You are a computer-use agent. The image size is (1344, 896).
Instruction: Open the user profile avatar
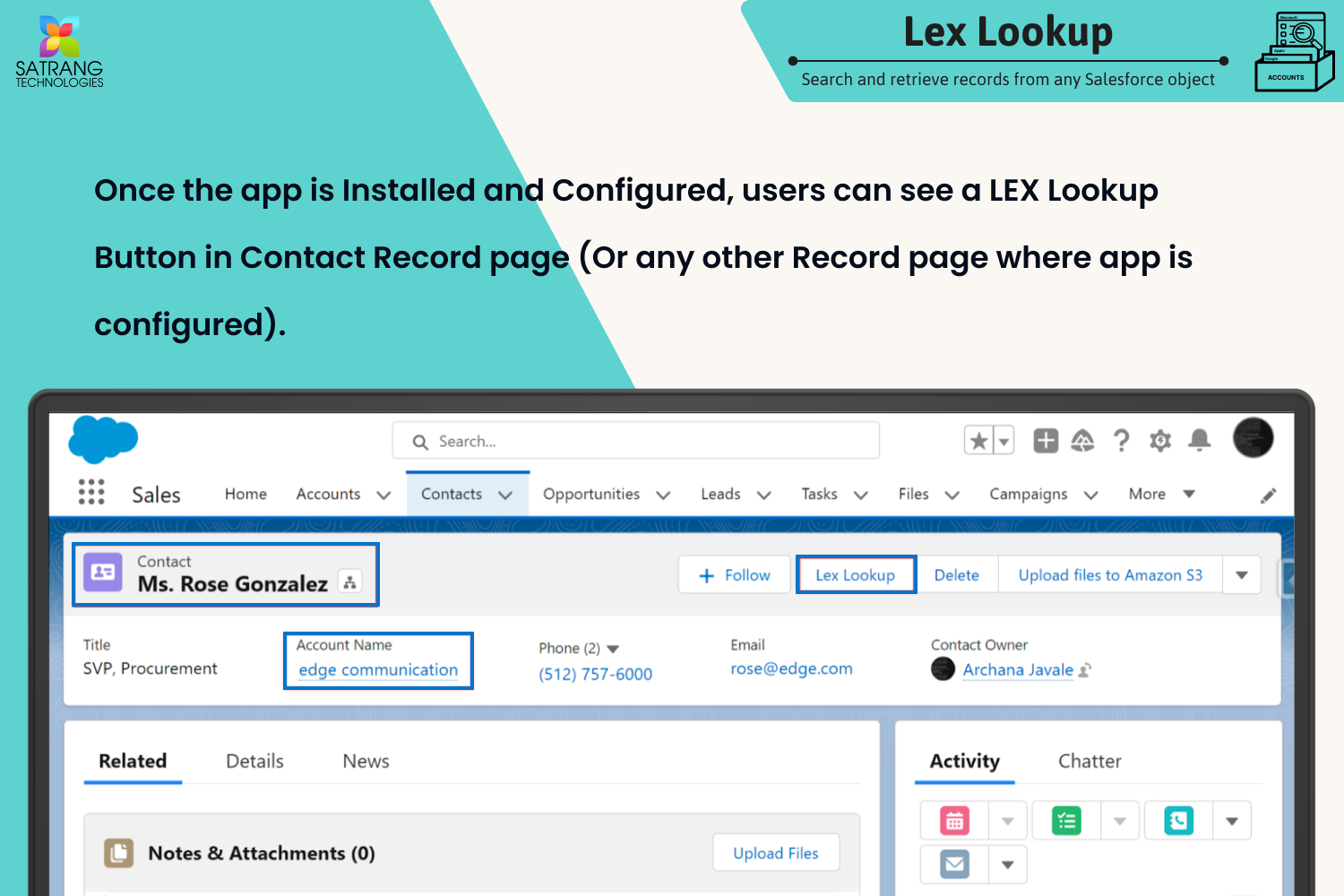click(x=1254, y=438)
